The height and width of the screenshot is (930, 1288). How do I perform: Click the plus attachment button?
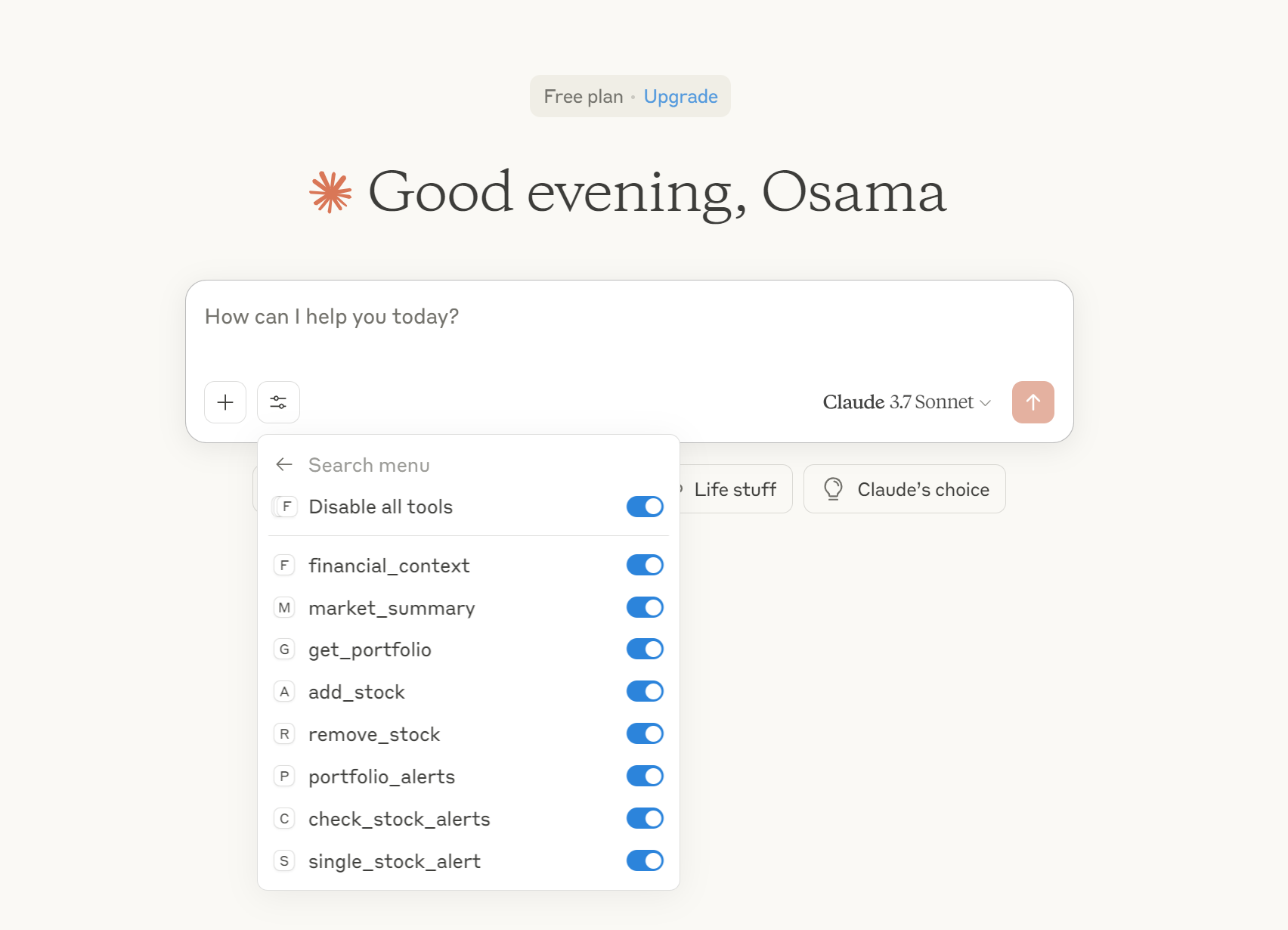[225, 402]
